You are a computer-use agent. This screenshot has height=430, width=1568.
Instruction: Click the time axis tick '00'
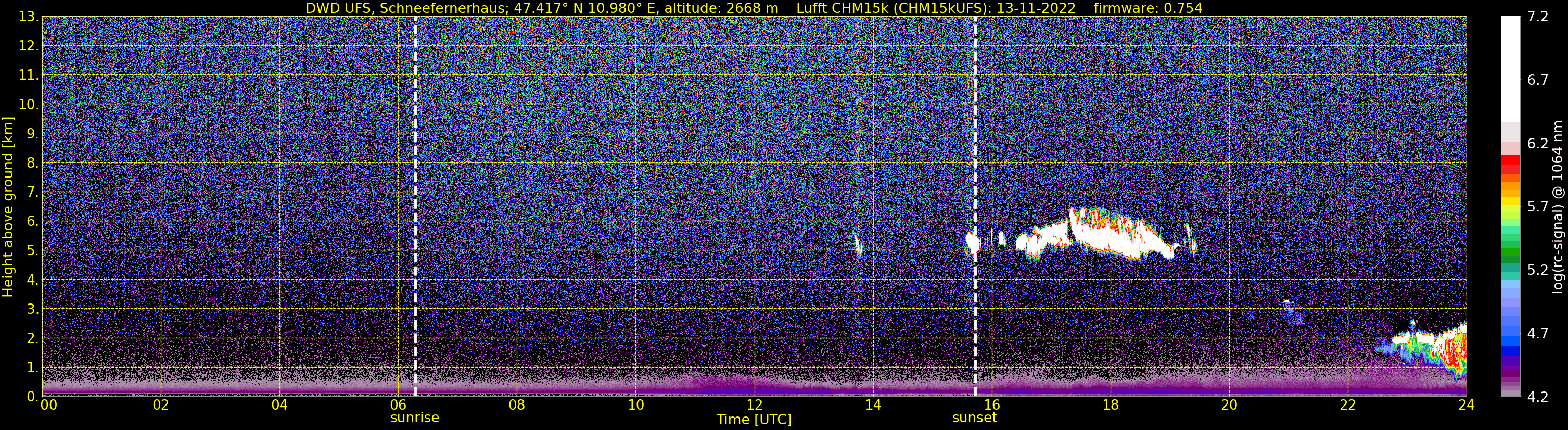(x=49, y=406)
